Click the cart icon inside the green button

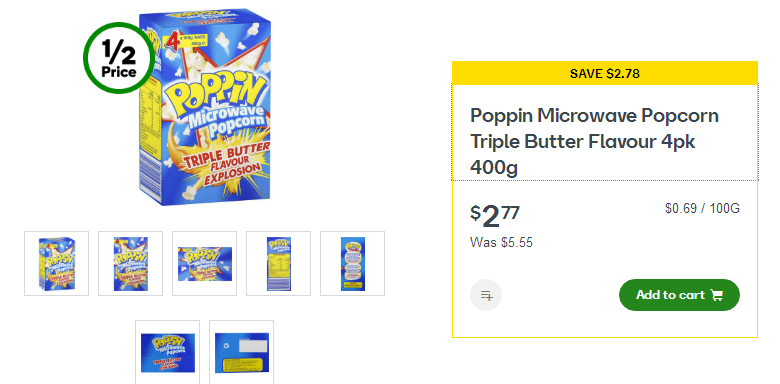(x=717, y=295)
